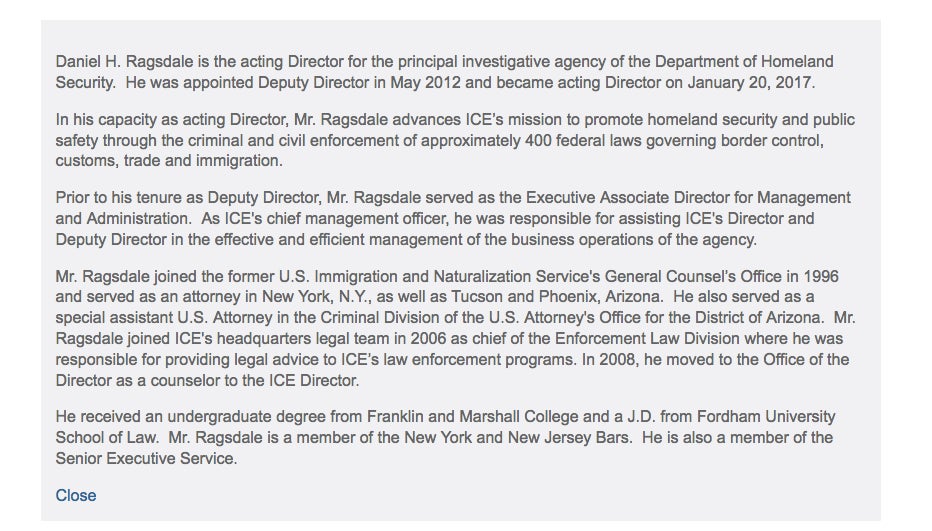This screenshot has width=932, height=531.
Task: Click the words 'Senior Executive Service.'
Action: click(146, 459)
